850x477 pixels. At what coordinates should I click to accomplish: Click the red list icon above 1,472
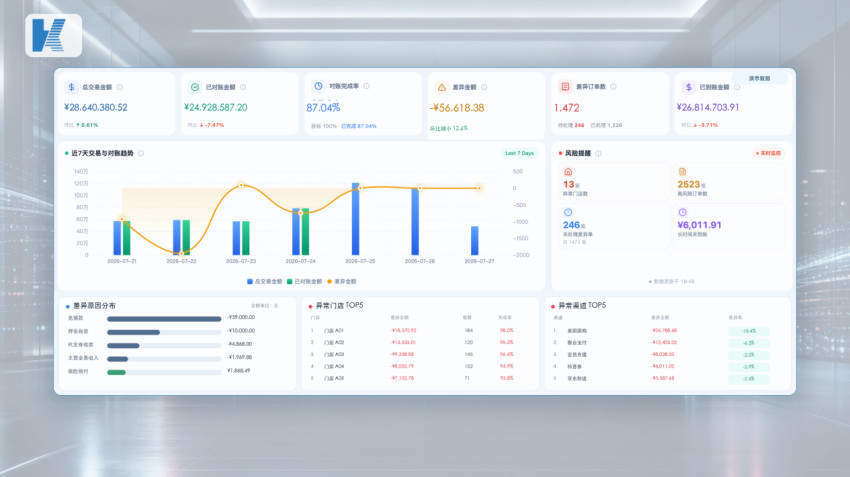click(x=565, y=87)
